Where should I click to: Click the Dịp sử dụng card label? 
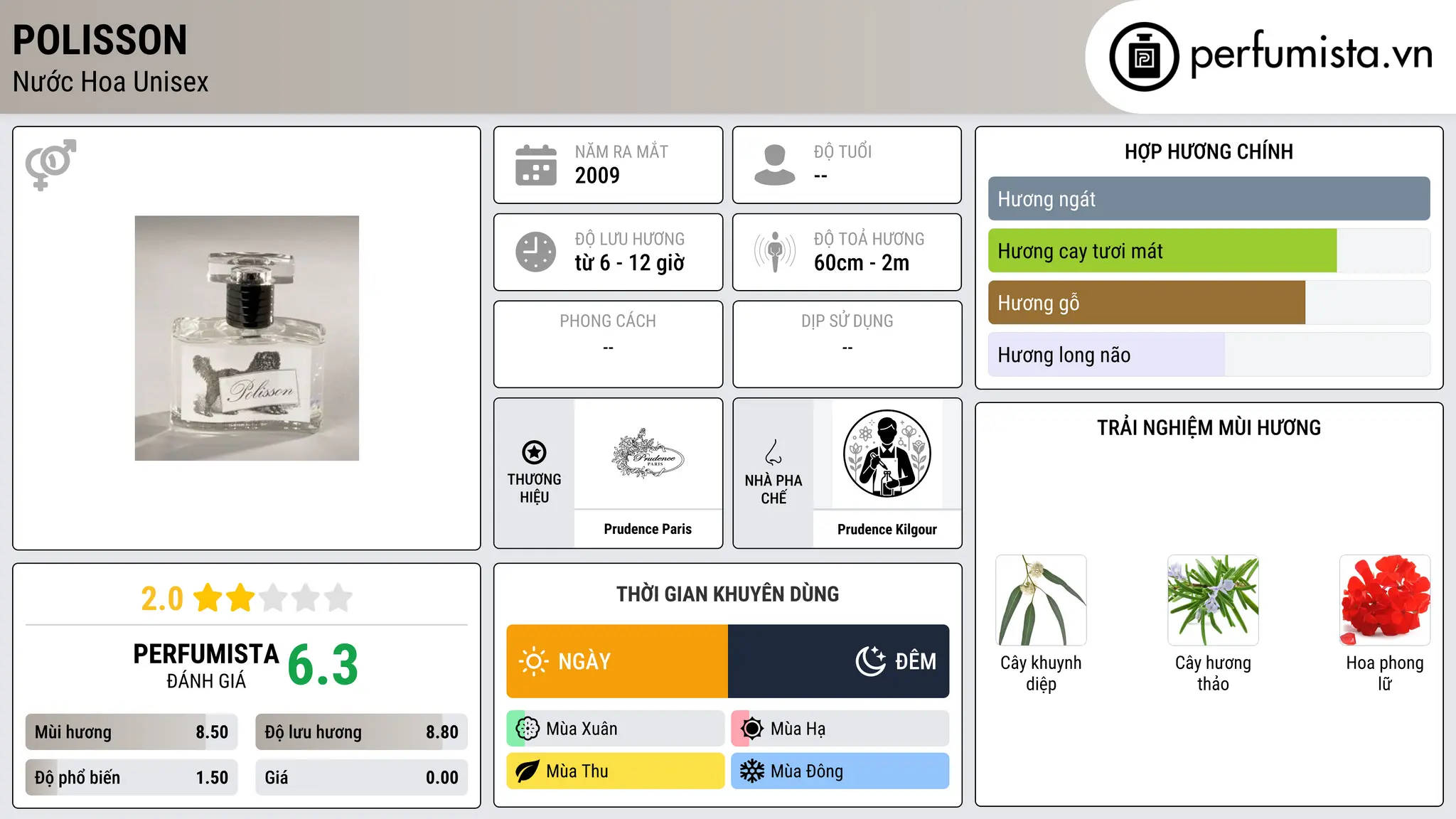[x=847, y=321]
